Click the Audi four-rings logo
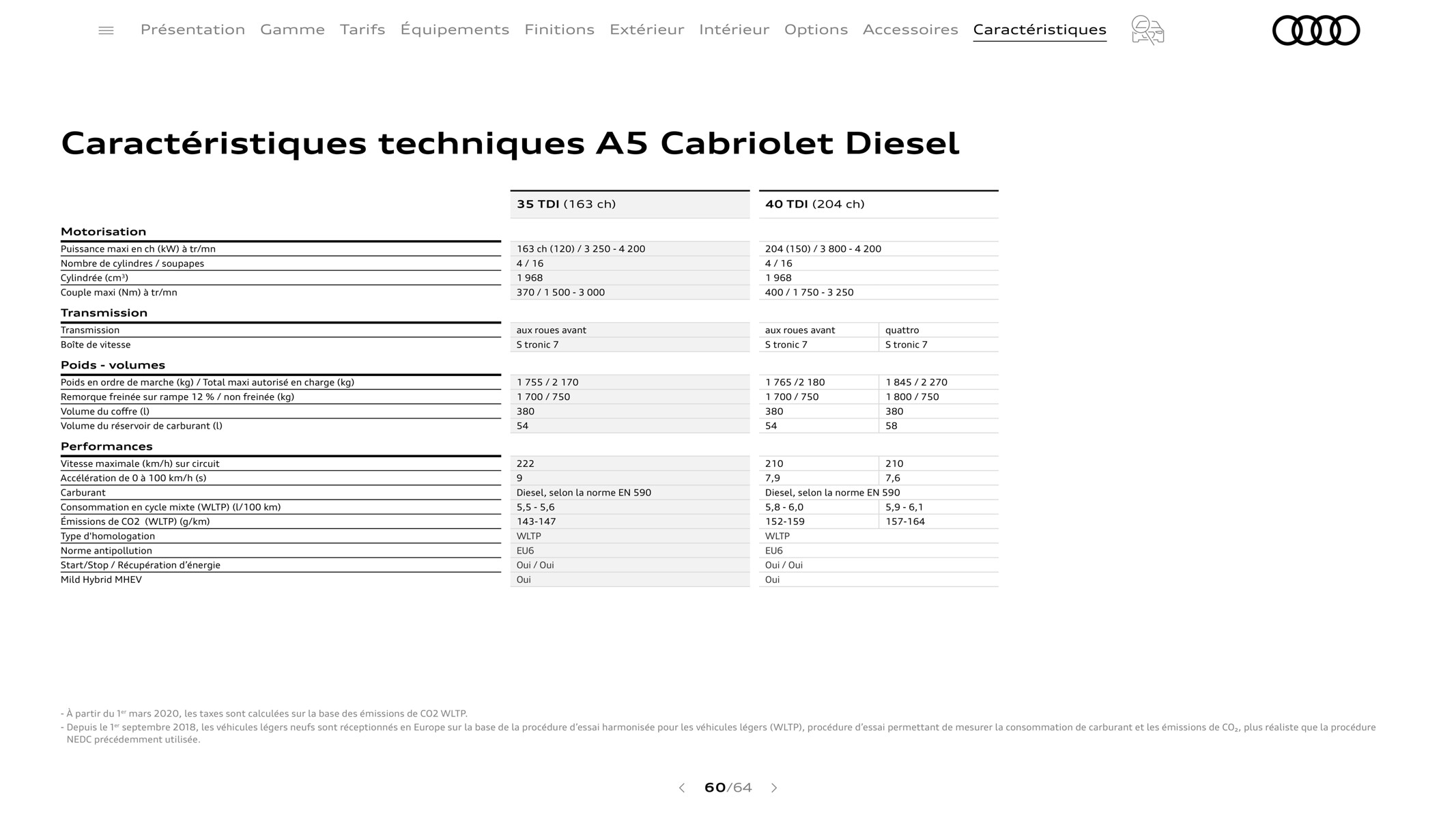Image resolution: width=1456 pixels, height=819 pixels. 1316,30
